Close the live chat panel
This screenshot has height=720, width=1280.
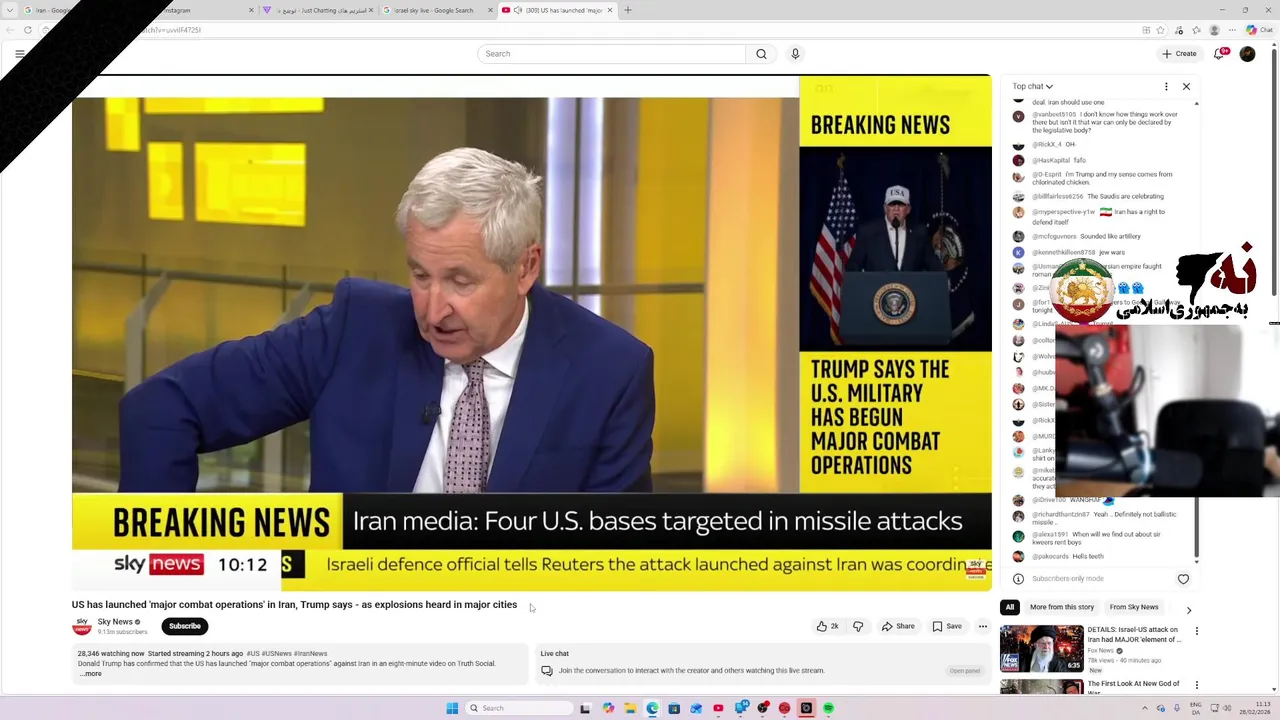(x=1186, y=87)
